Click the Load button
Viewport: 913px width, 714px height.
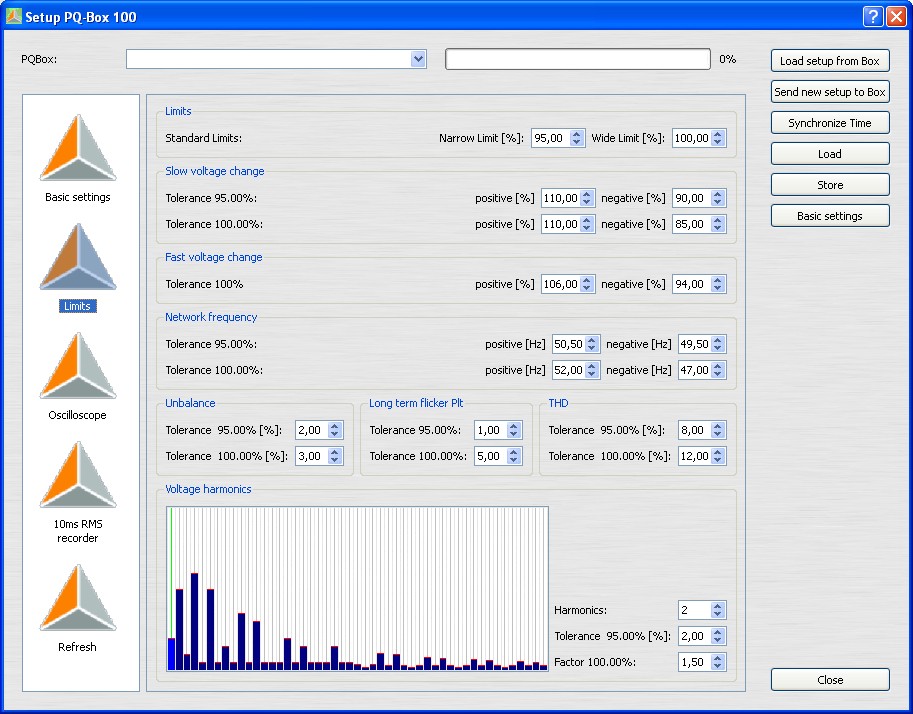(x=830, y=154)
